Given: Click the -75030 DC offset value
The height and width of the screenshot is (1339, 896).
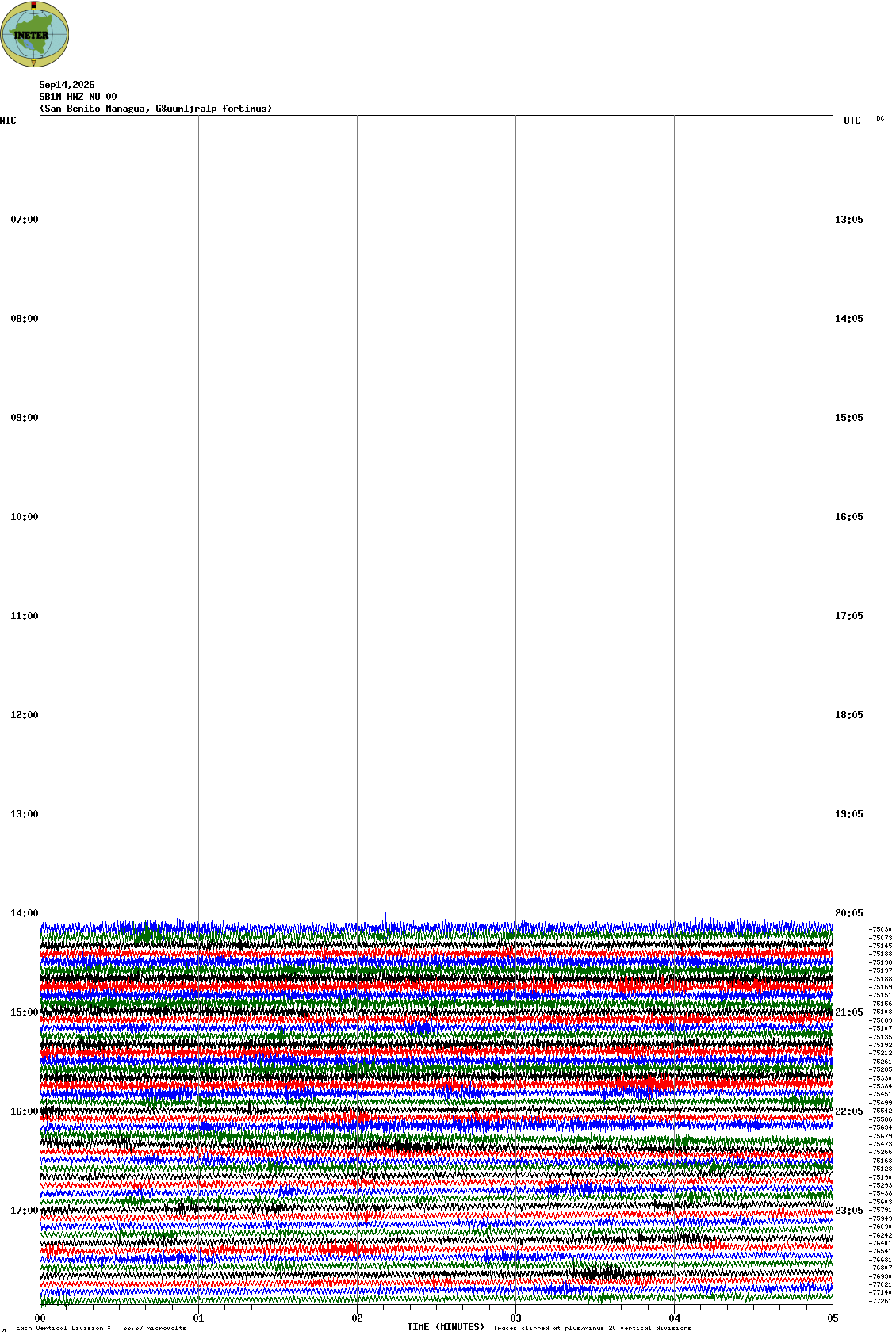Looking at the screenshot, I should click(x=881, y=929).
